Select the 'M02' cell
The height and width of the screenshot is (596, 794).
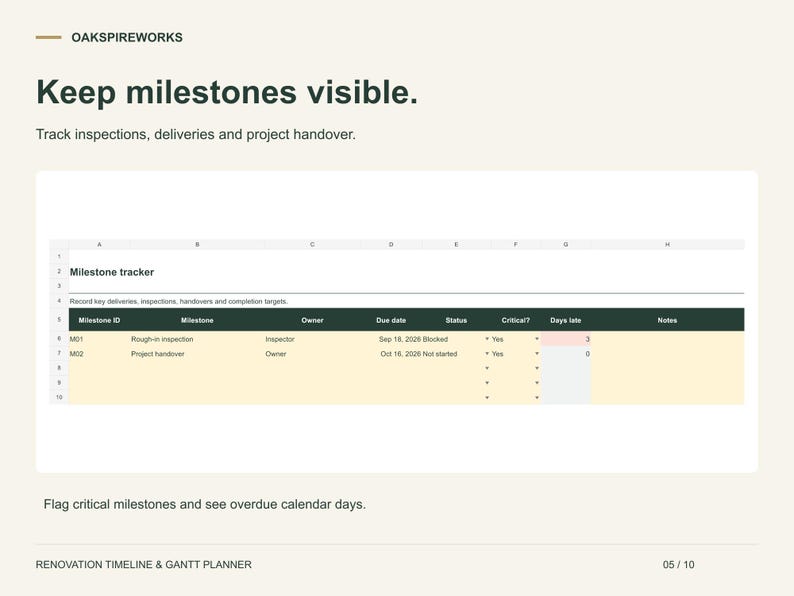click(99, 354)
